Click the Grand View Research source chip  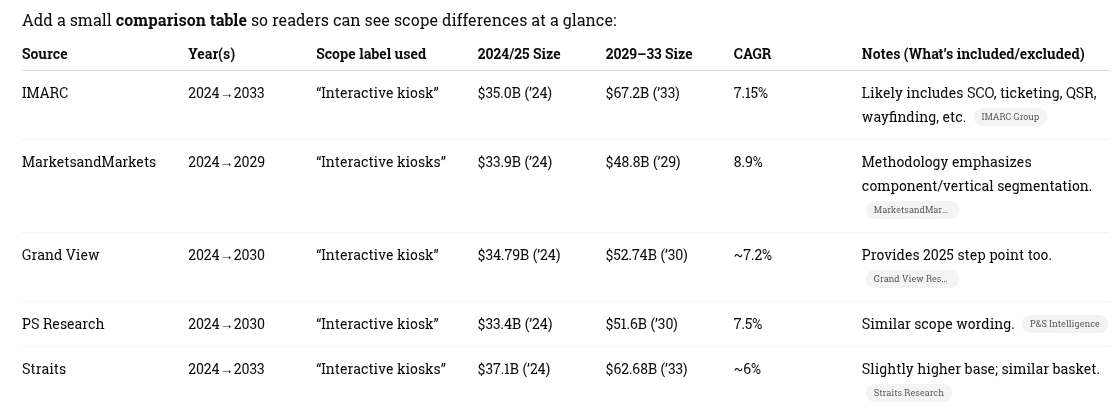coord(910,279)
